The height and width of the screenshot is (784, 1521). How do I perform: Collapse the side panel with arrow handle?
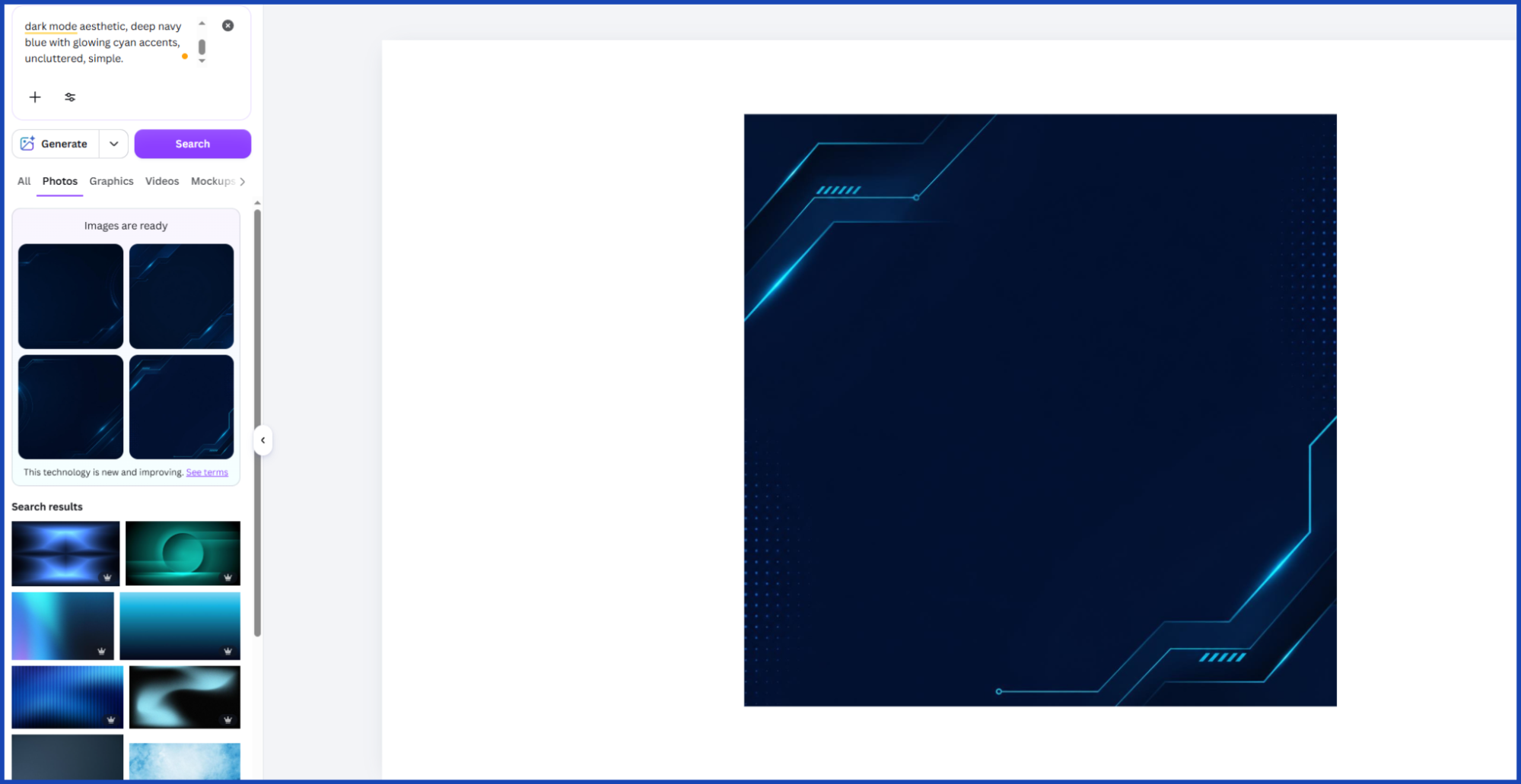263,440
